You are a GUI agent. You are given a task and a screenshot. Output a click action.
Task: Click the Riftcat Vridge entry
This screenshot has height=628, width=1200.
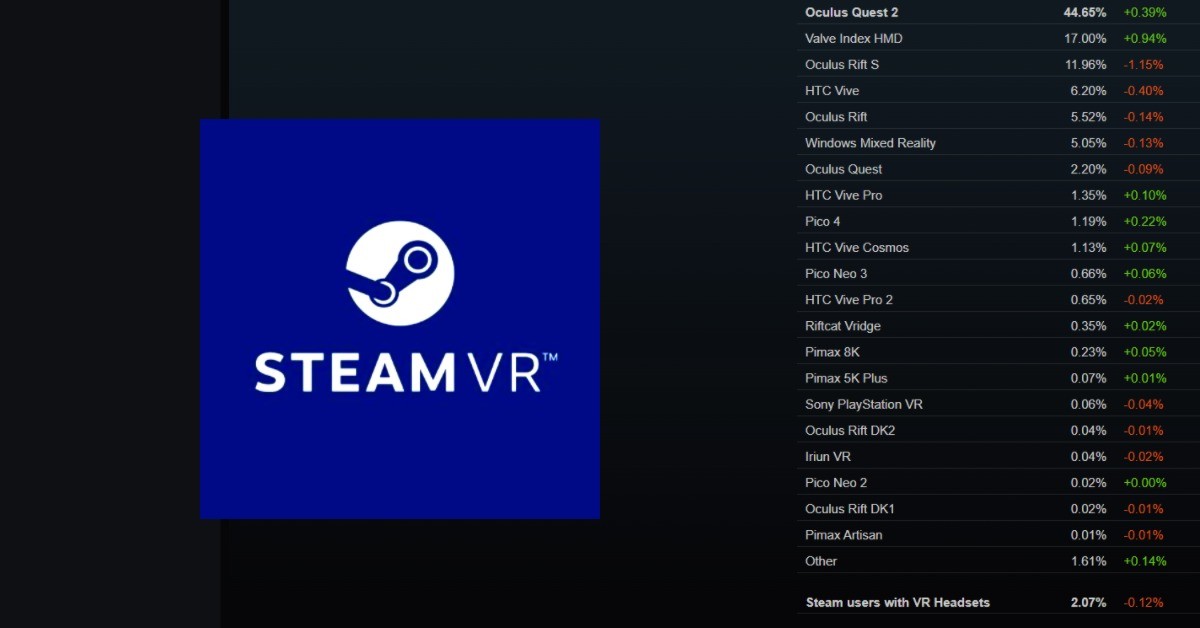pos(843,326)
